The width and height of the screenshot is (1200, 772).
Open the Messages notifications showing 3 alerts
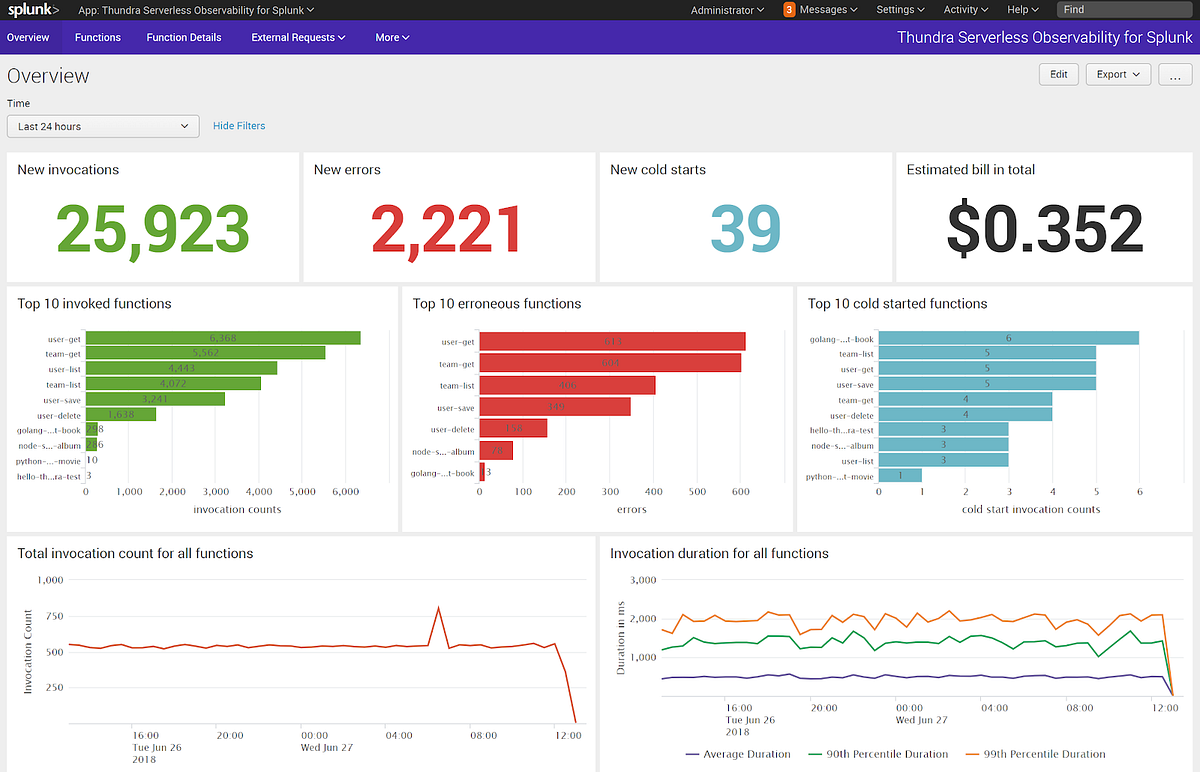tap(820, 9)
